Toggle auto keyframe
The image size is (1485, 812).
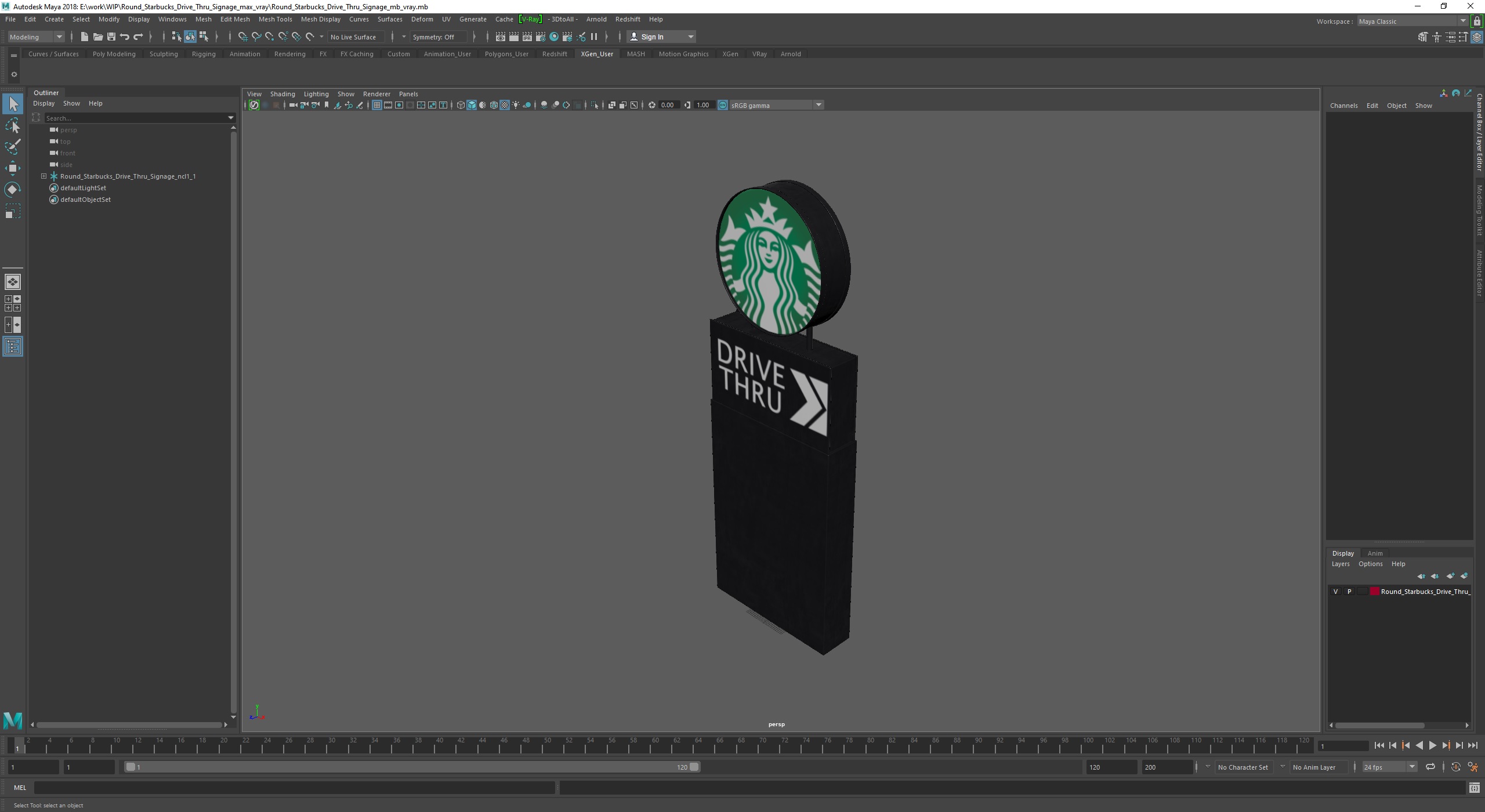(x=1455, y=767)
